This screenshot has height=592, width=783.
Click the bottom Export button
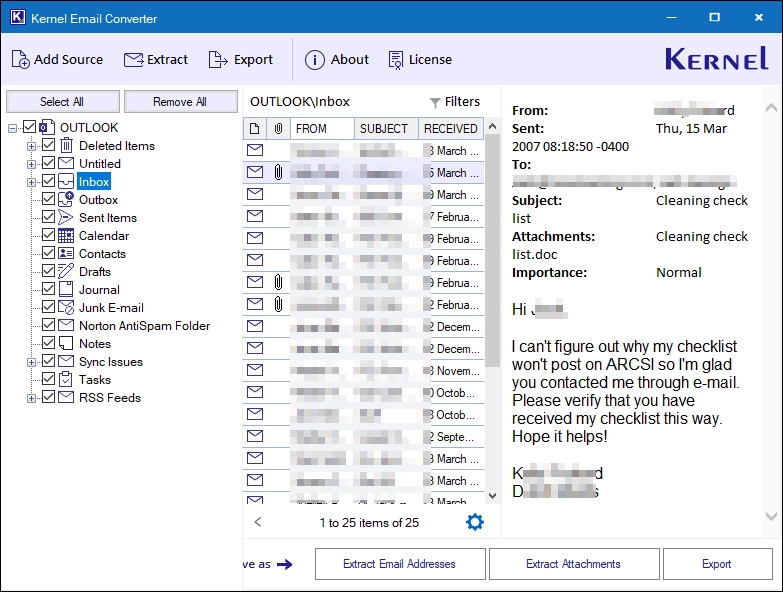pos(718,564)
